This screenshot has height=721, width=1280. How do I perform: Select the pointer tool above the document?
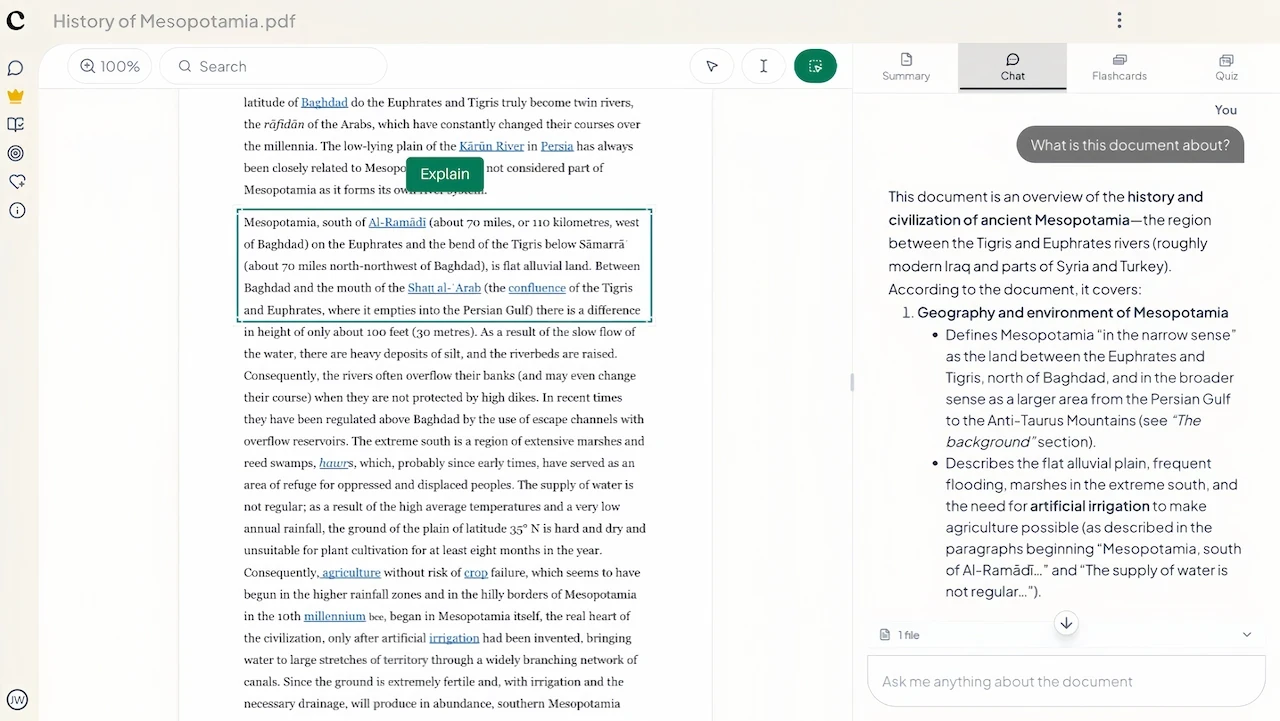pyautogui.click(x=711, y=65)
